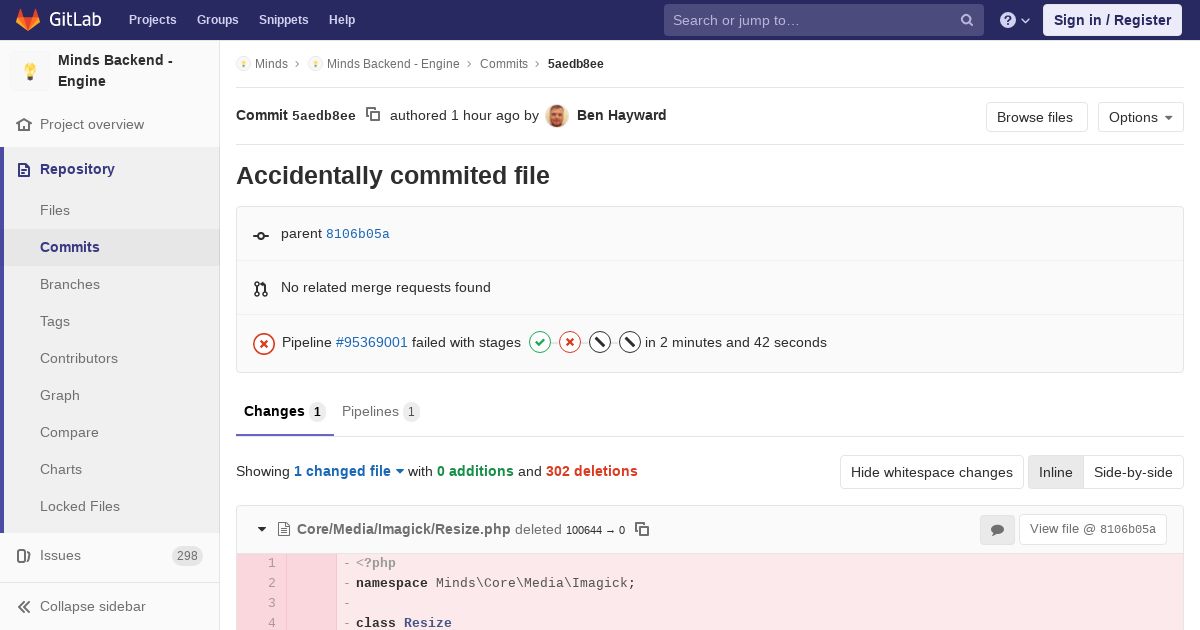1200x630 pixels.
Task: Open parent commit 8106b05a link
Action: coord(358,234)
